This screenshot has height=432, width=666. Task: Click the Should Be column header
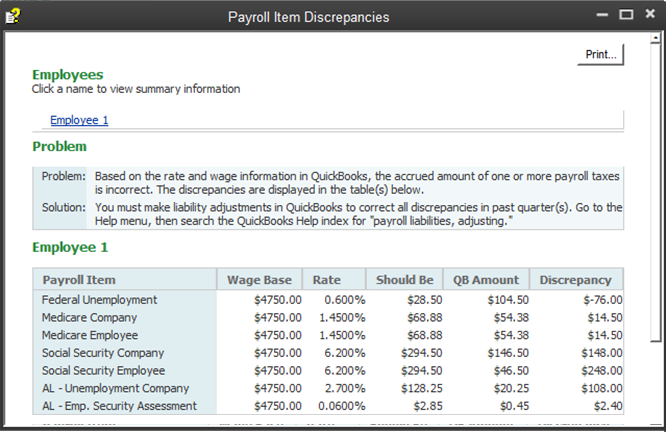pyautogui.click(x=404, y=280)
